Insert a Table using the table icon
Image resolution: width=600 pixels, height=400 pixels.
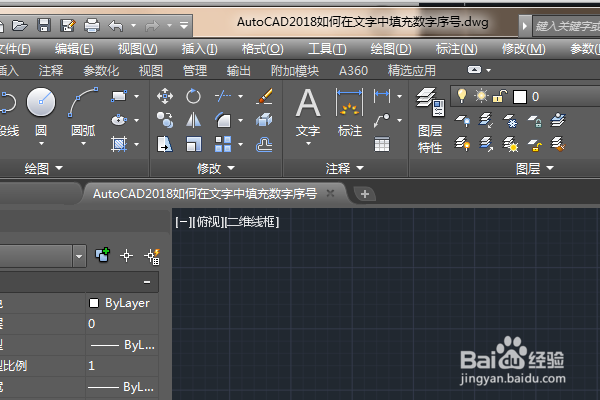[x=382, y=144]
